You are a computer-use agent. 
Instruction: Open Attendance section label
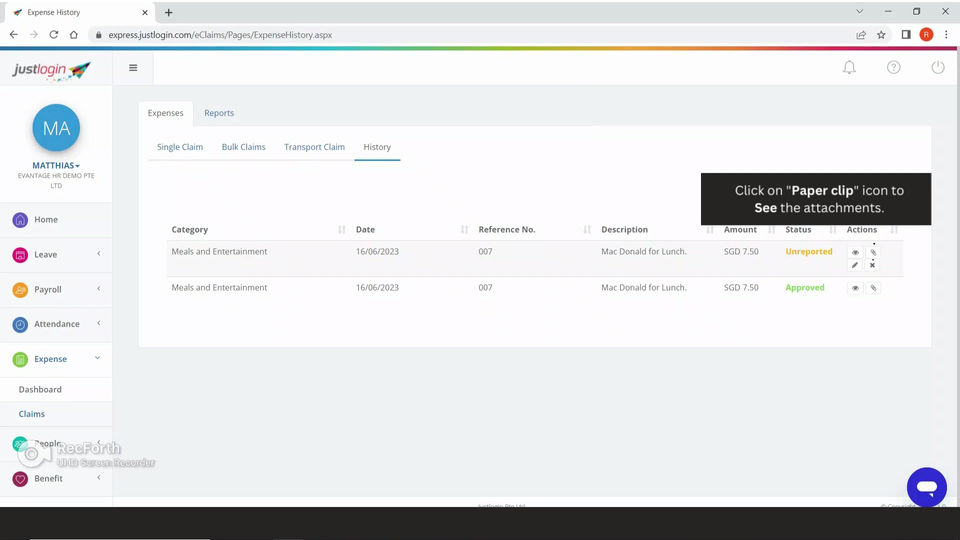(57, 324)
